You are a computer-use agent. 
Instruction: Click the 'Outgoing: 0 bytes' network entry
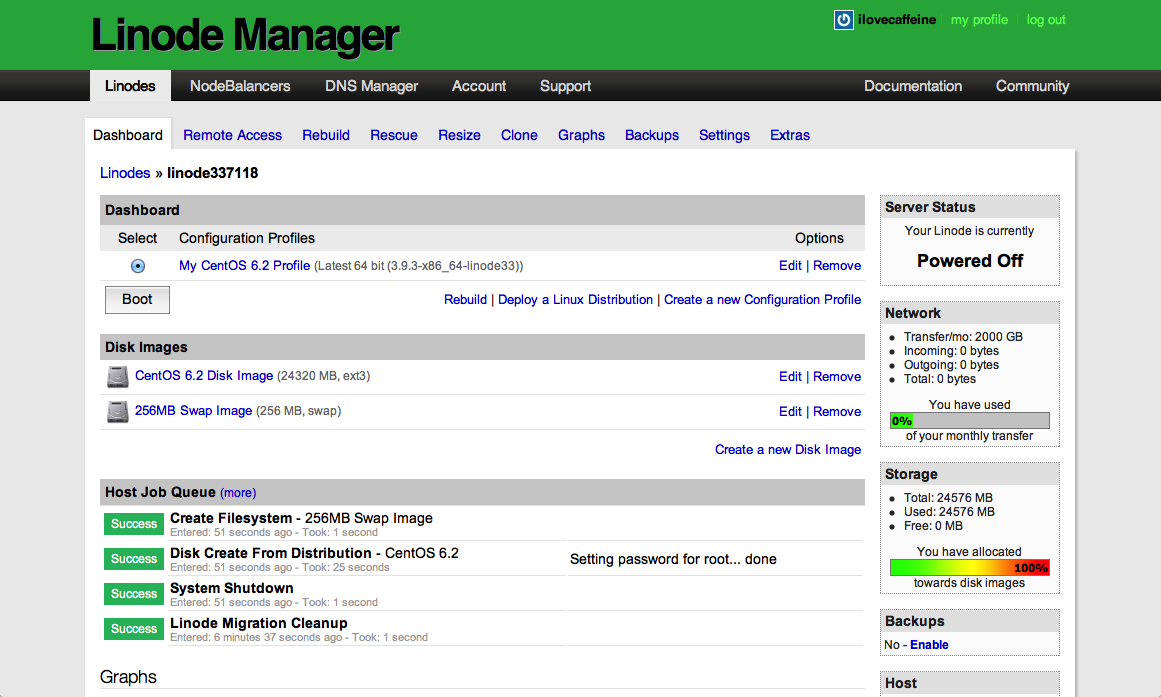(951, 364)
